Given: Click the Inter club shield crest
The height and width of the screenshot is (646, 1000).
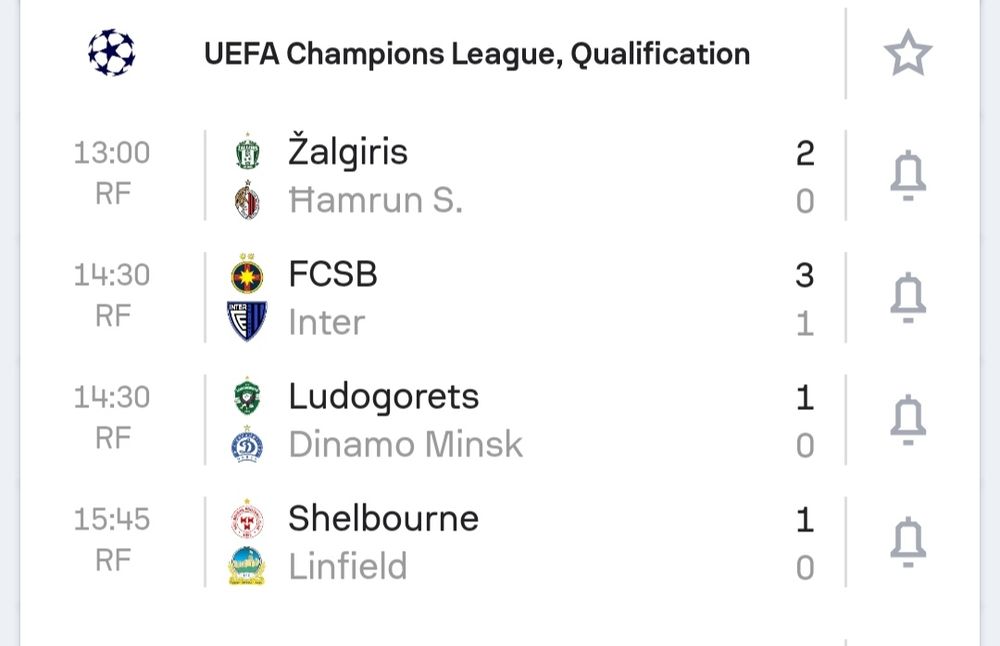Looking at the screenshot, I should 247,322.
